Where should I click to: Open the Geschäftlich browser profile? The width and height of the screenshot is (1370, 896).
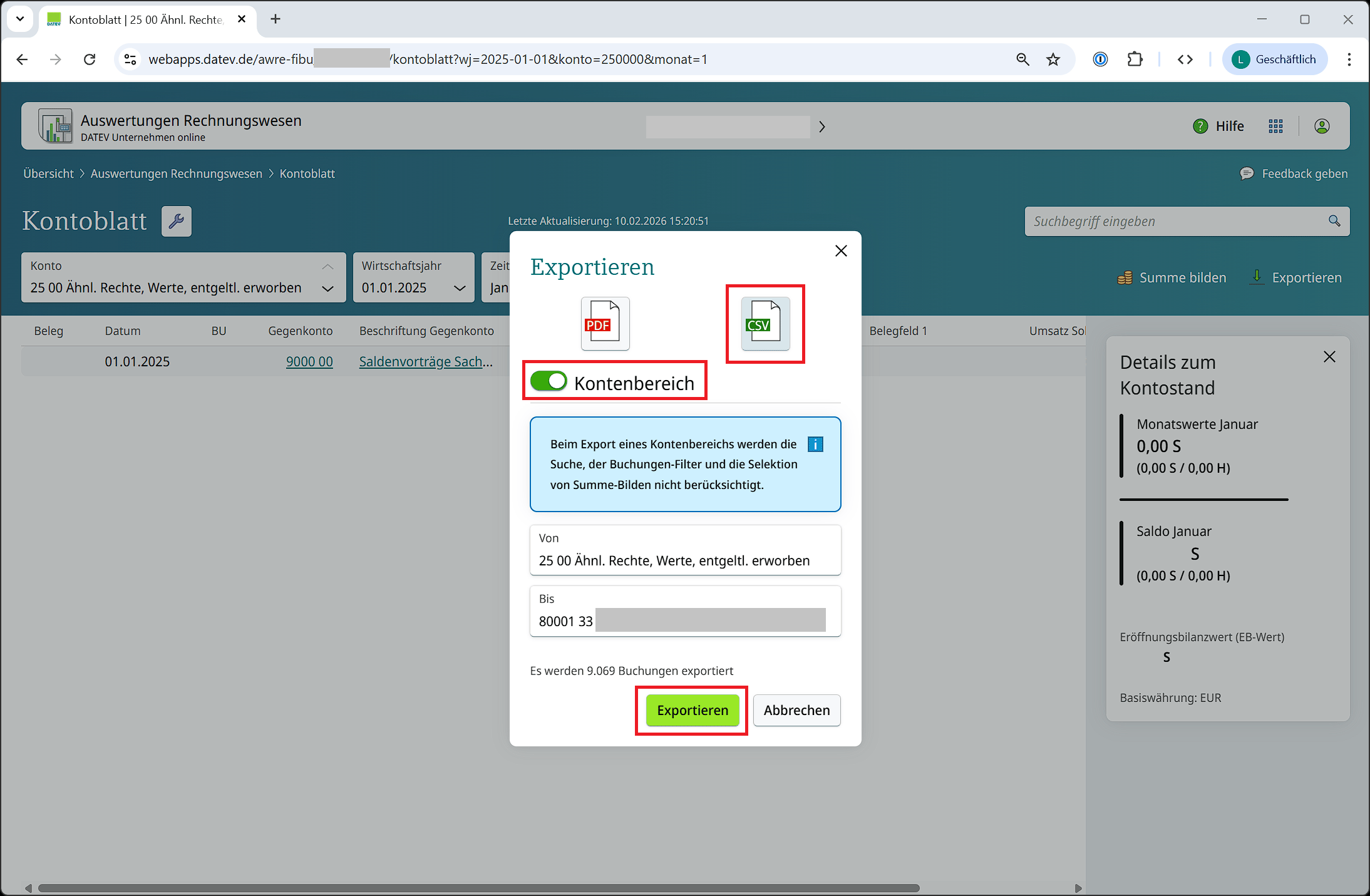click(1275, 59)
